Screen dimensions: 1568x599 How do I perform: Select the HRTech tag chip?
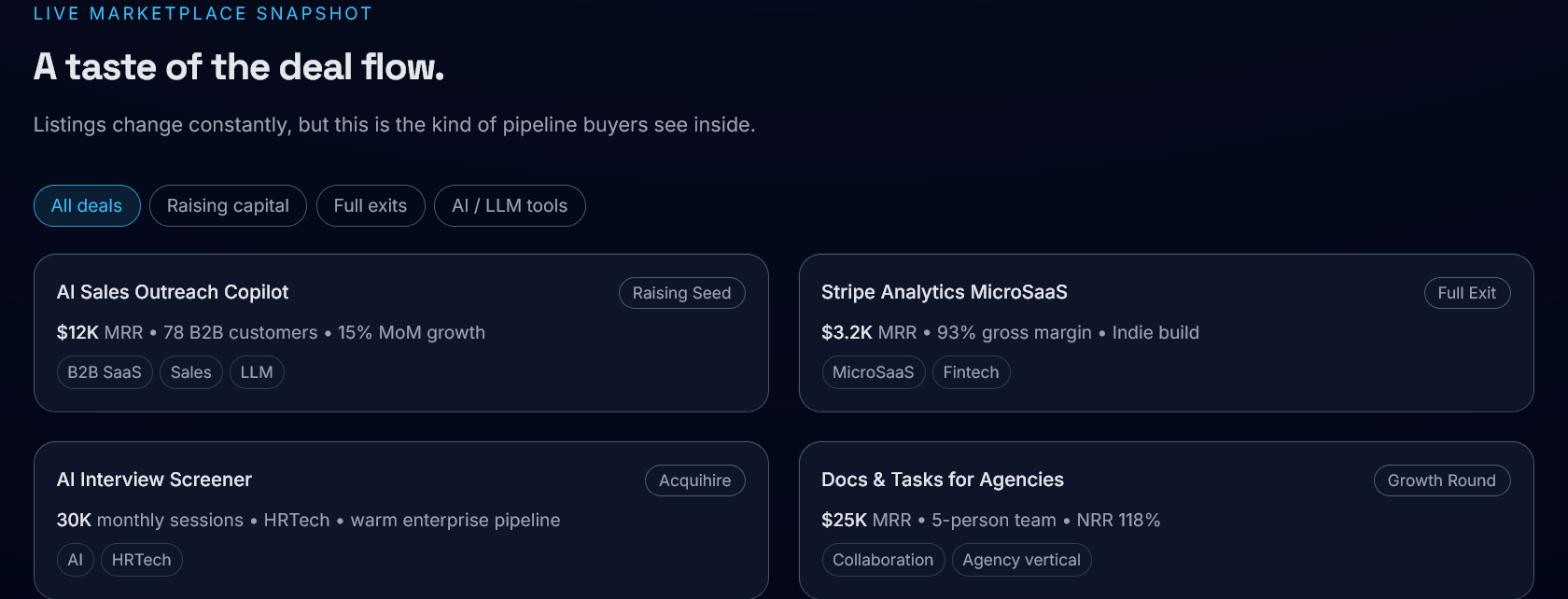click(142, 560)
